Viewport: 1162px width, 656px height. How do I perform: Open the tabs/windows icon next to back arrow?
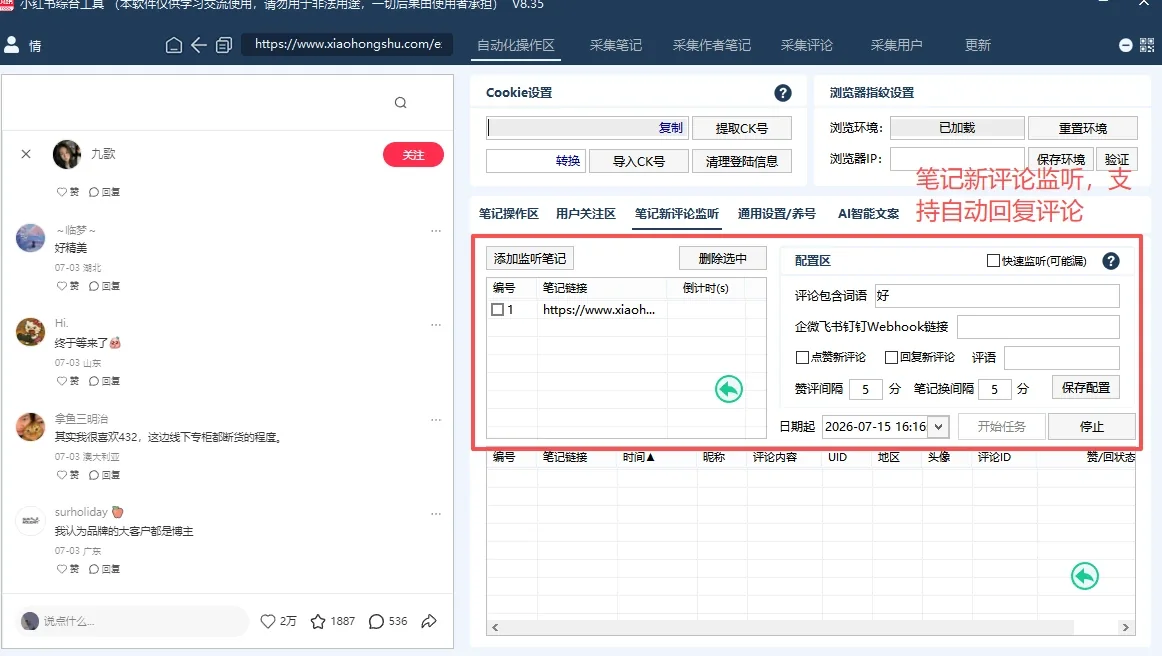tap(224, 45)
